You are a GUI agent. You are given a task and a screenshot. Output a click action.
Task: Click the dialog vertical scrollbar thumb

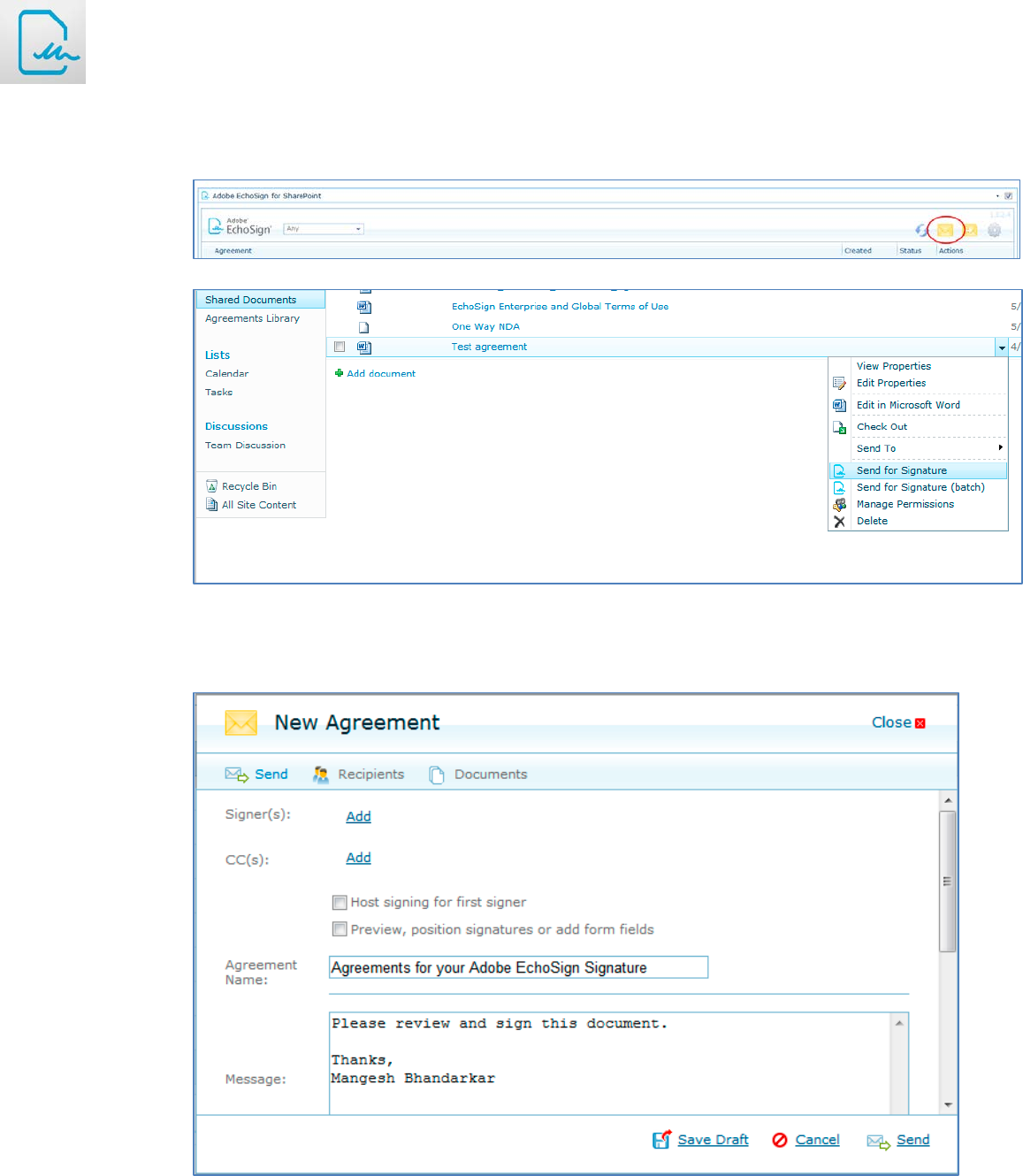click(948, 881)
